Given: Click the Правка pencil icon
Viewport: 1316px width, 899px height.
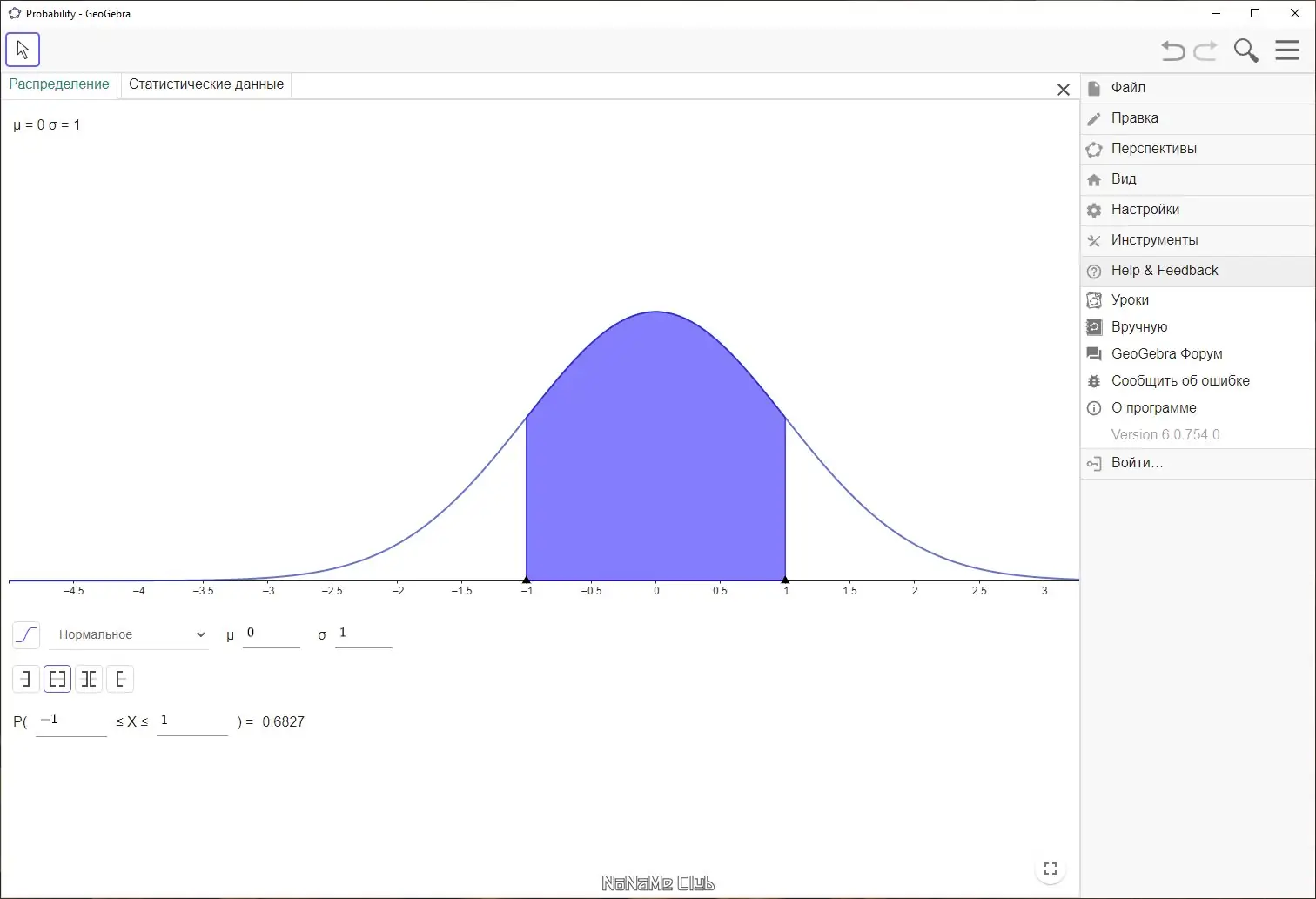Looking at the screenshot, I should coord(1094,118).
